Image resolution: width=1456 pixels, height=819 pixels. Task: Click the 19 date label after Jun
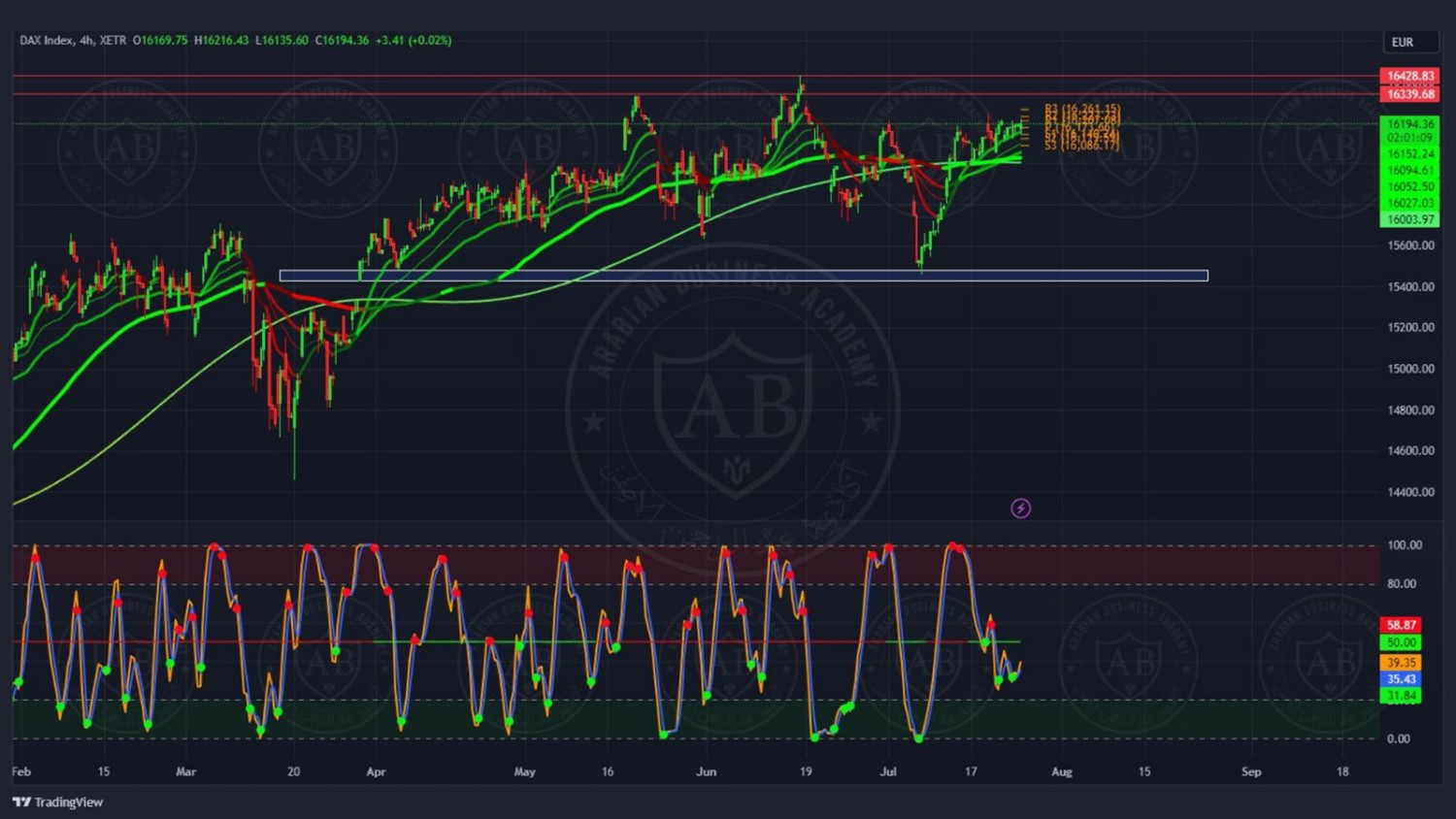(806, 772)
